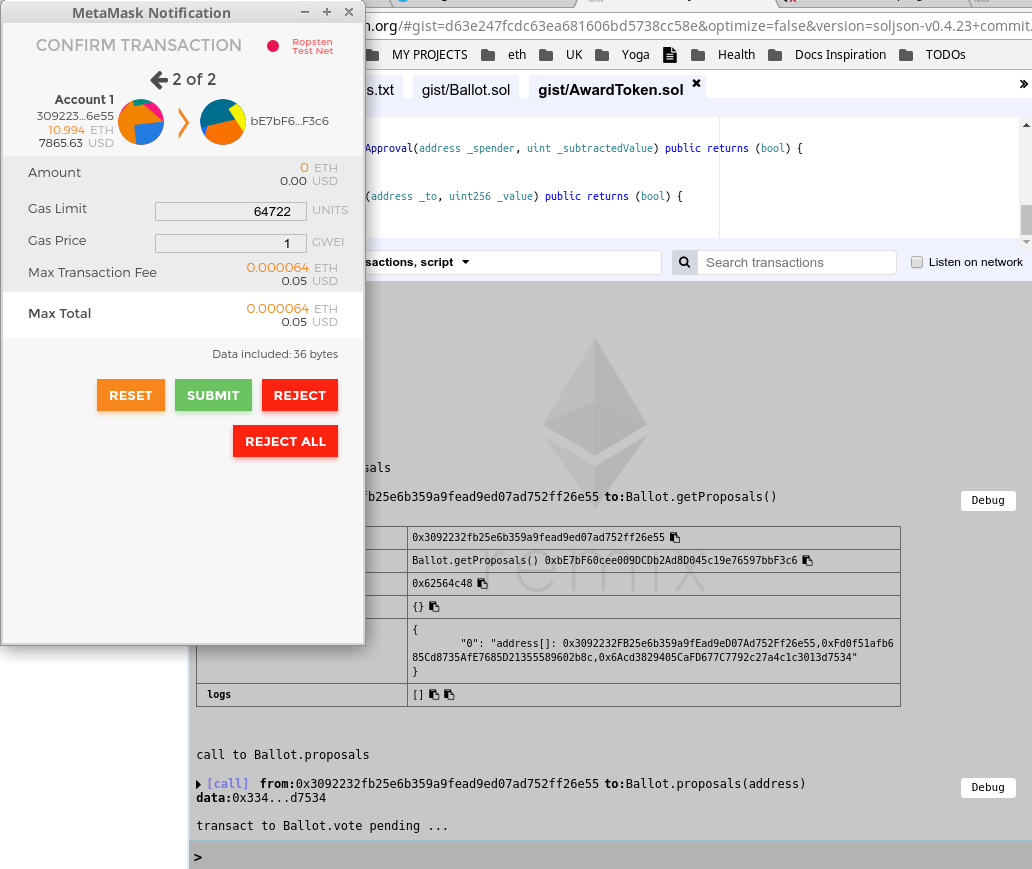Click the Remix console input prompt

(x=610, y=856)
